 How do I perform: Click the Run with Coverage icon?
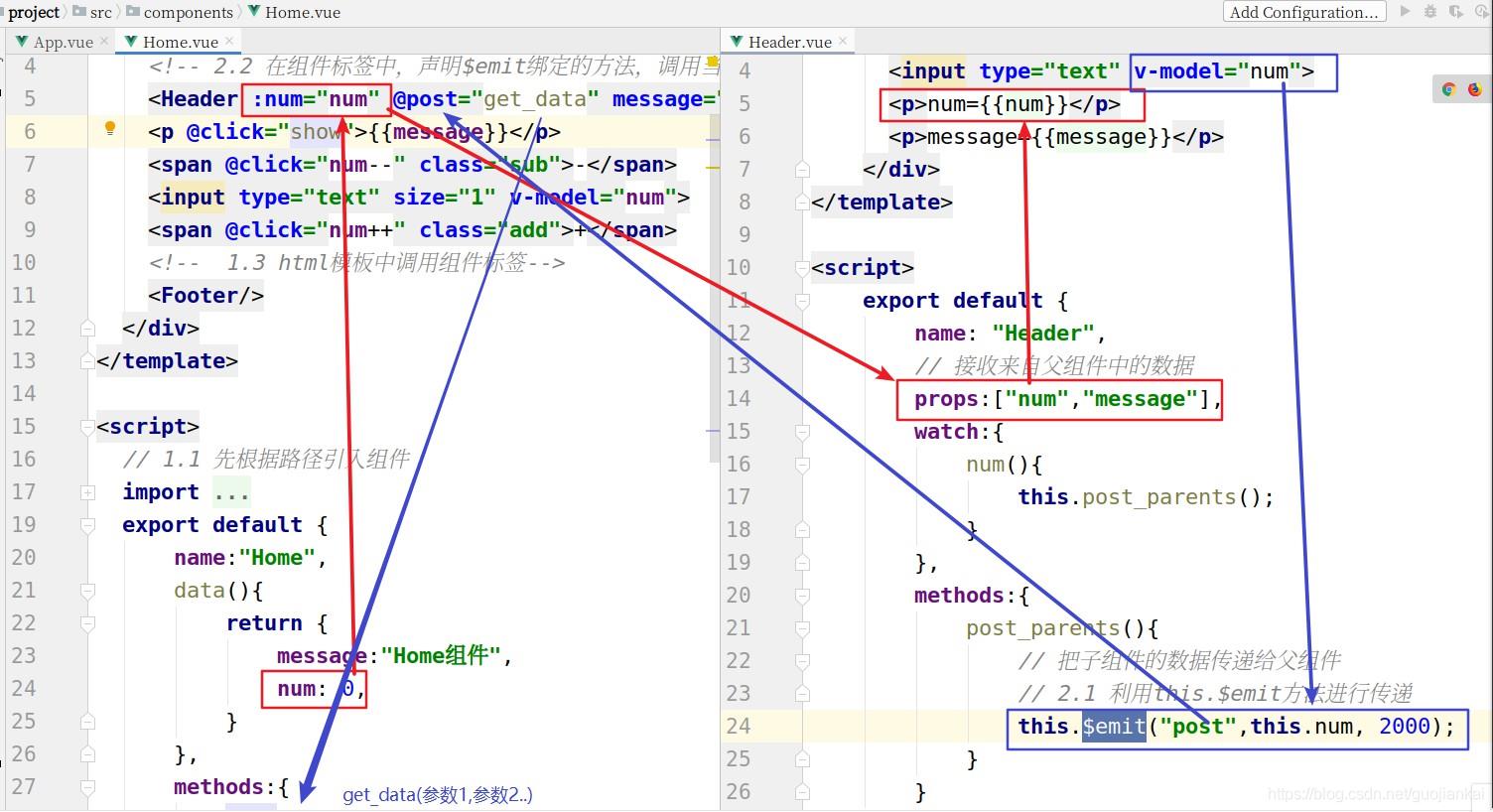(1455, 12)
